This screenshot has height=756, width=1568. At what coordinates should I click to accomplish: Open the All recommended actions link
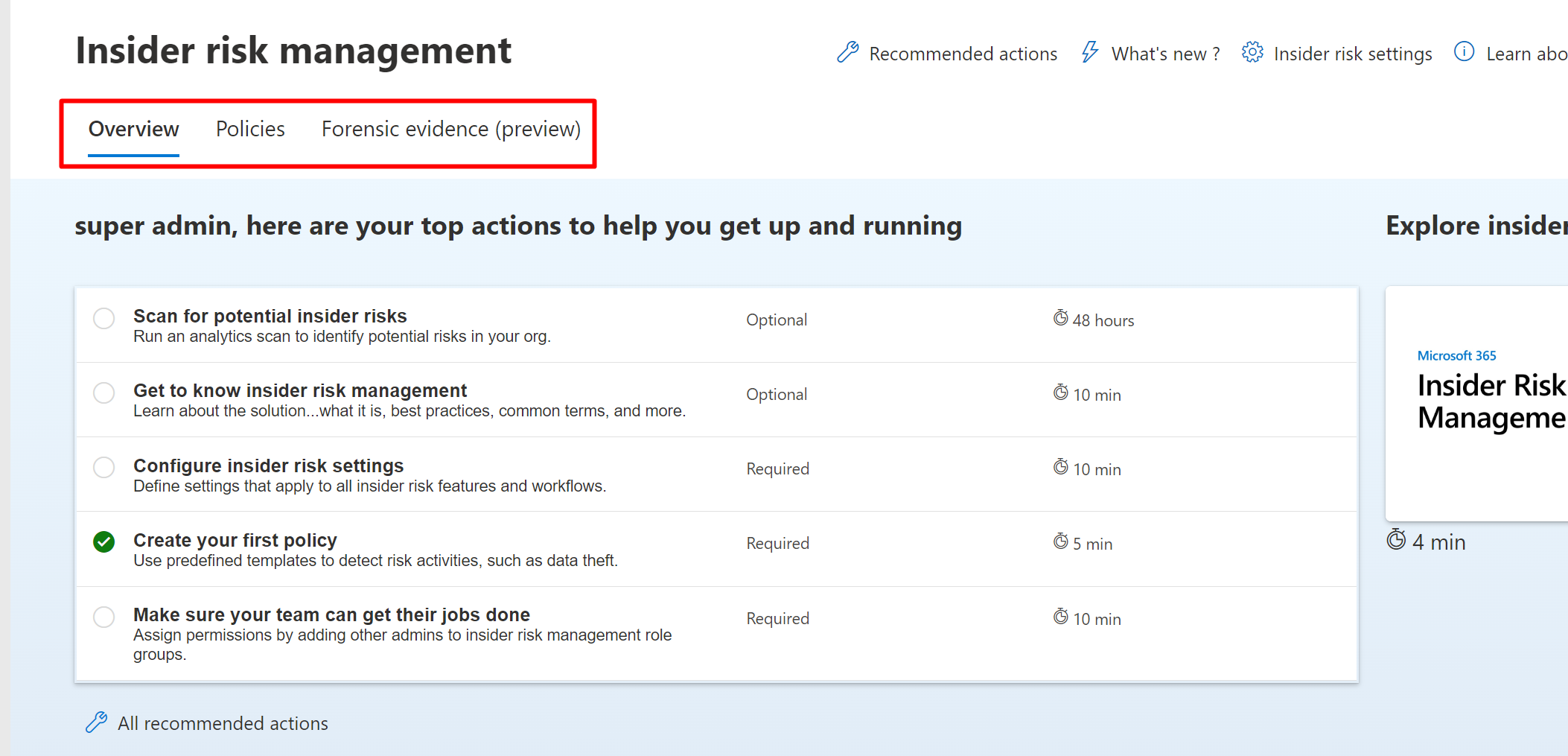click(223, 723)
